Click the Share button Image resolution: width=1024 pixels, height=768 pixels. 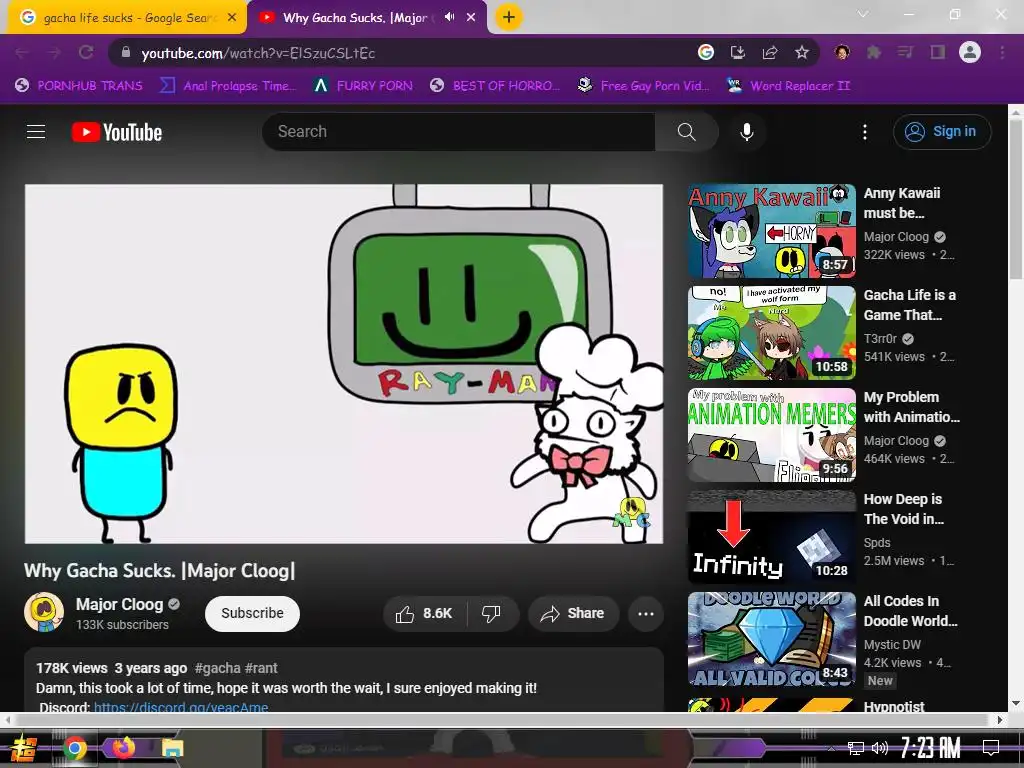click(573, 614)
